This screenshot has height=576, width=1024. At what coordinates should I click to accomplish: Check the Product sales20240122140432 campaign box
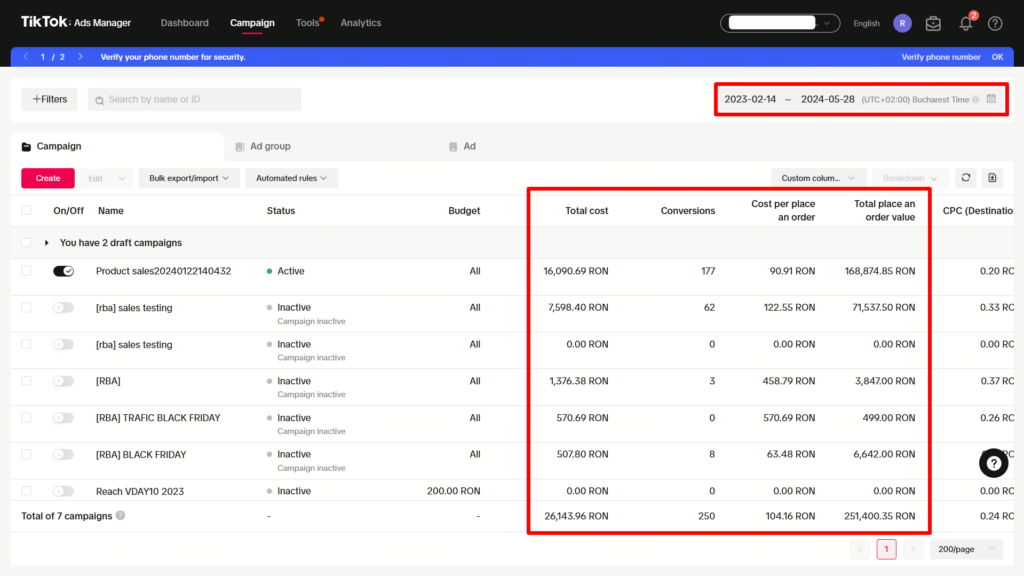pos(26,271)
